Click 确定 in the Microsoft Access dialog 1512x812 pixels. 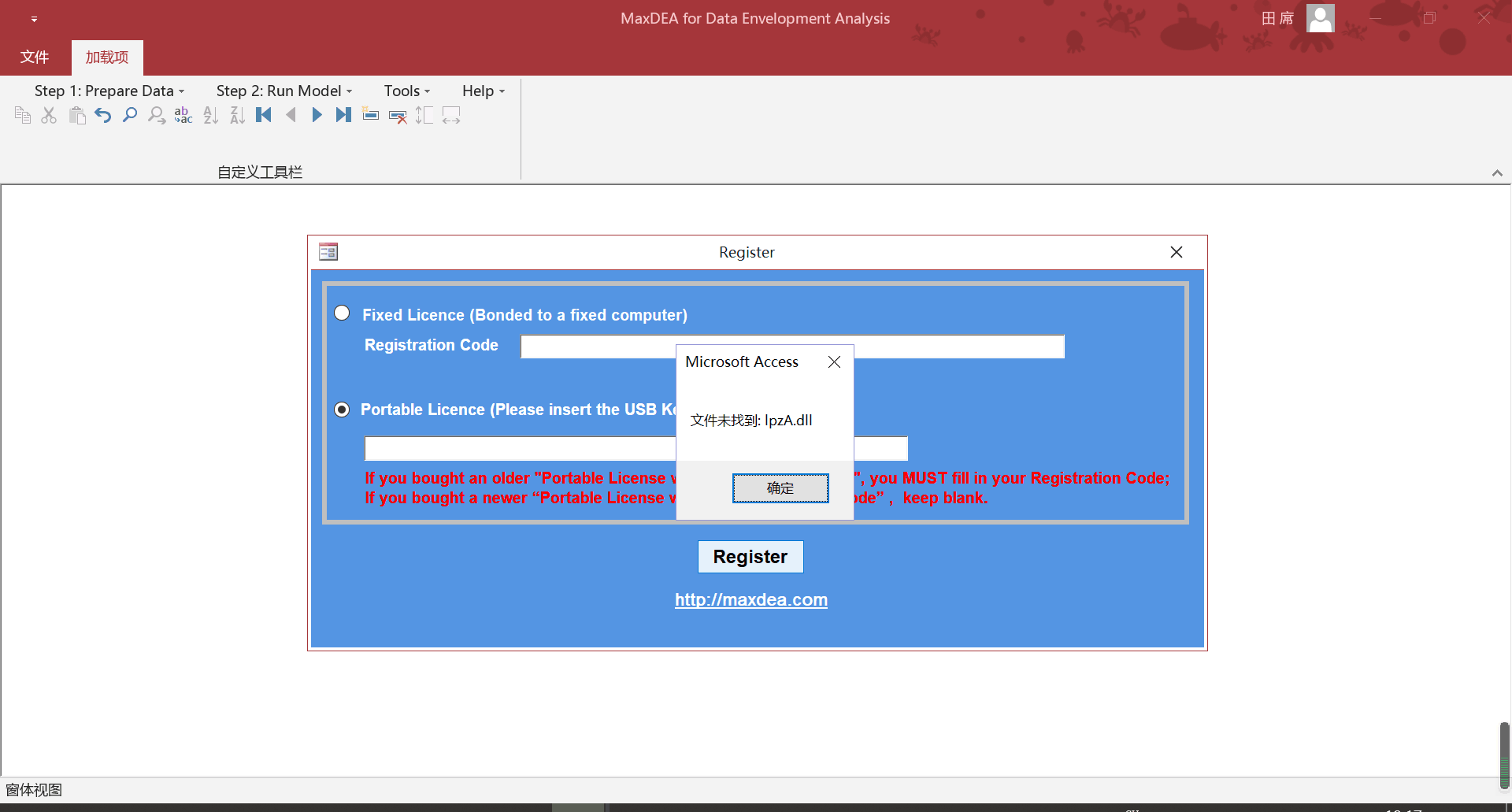[x=780, y=488]
